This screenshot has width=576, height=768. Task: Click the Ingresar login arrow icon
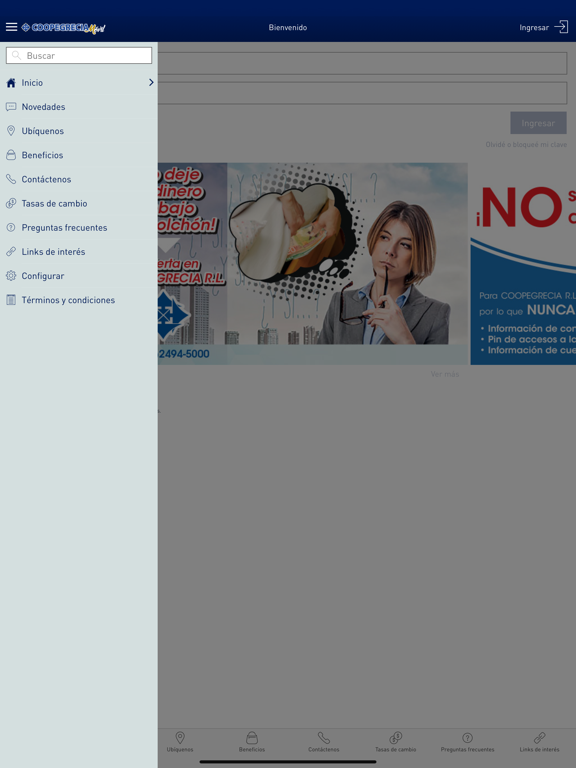[561, 27]
